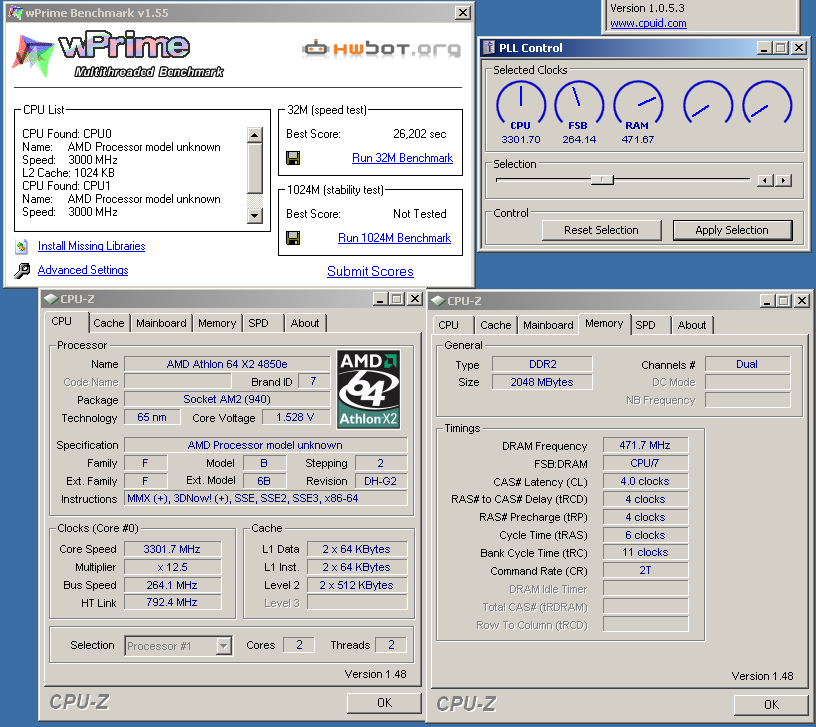Click the floppy save icon for 32M score
The height and width of the screenshot is (727, 816).
293,158
